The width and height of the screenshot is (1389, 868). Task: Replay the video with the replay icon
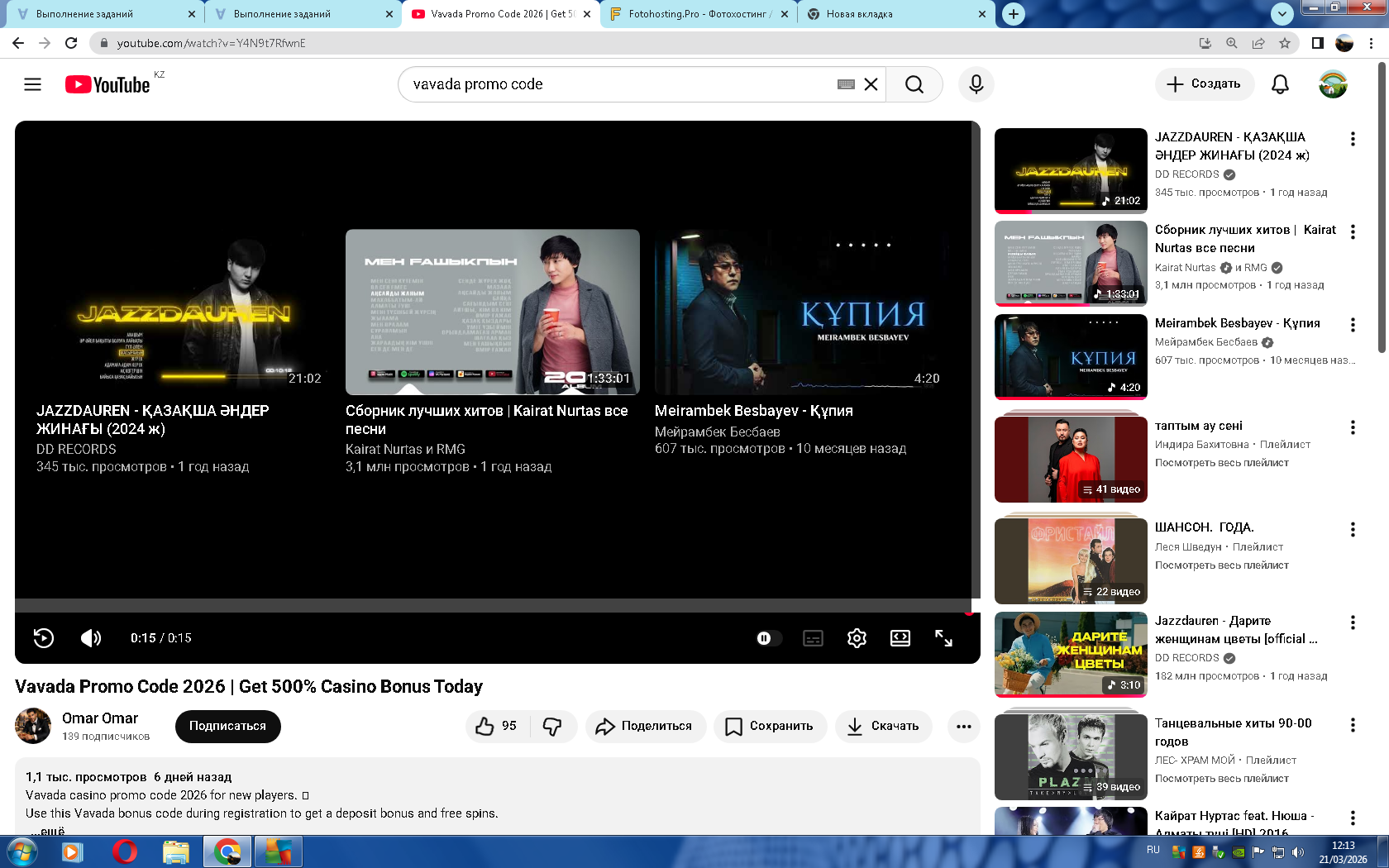44,638
